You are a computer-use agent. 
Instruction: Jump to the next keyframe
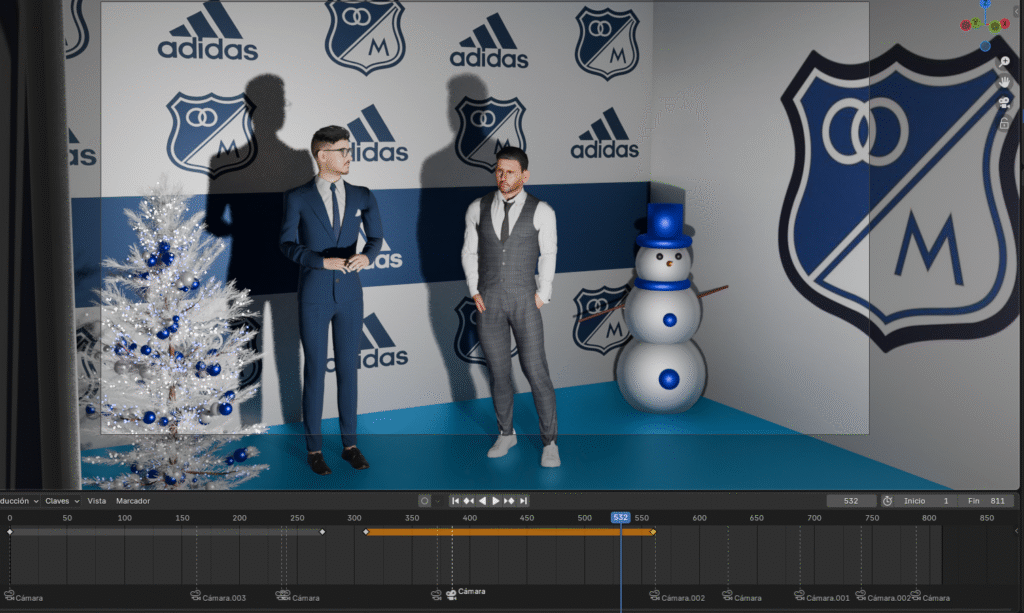(509, 500)
